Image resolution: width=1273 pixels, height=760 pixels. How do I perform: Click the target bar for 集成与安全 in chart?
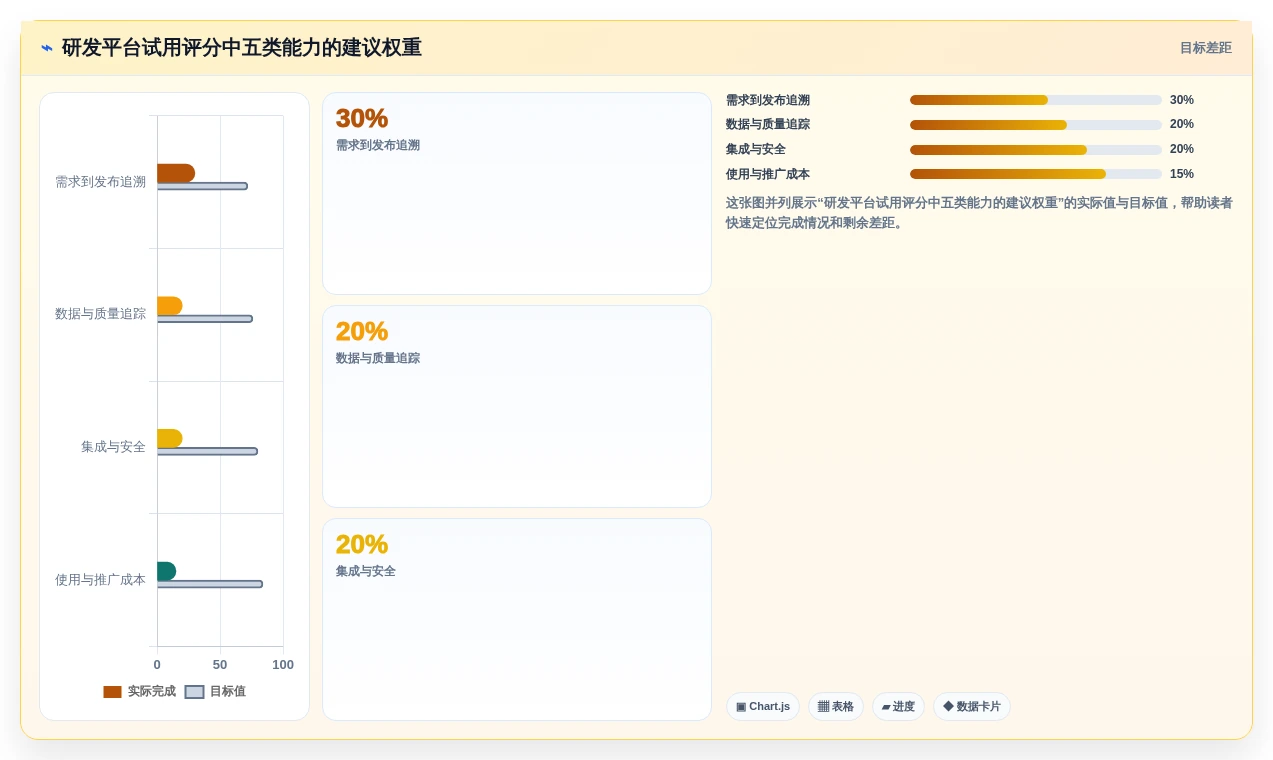click(x=207, y=451)
